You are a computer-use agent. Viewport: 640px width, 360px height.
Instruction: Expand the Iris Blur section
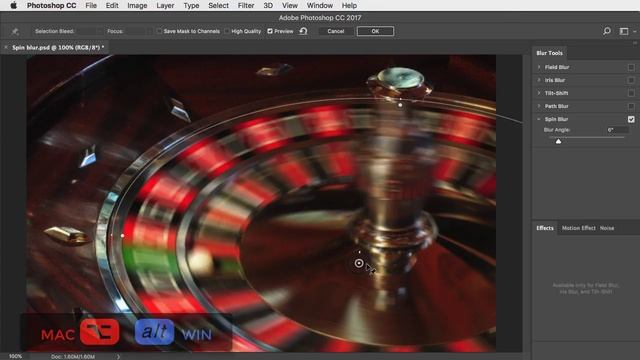tap(539, 80)
